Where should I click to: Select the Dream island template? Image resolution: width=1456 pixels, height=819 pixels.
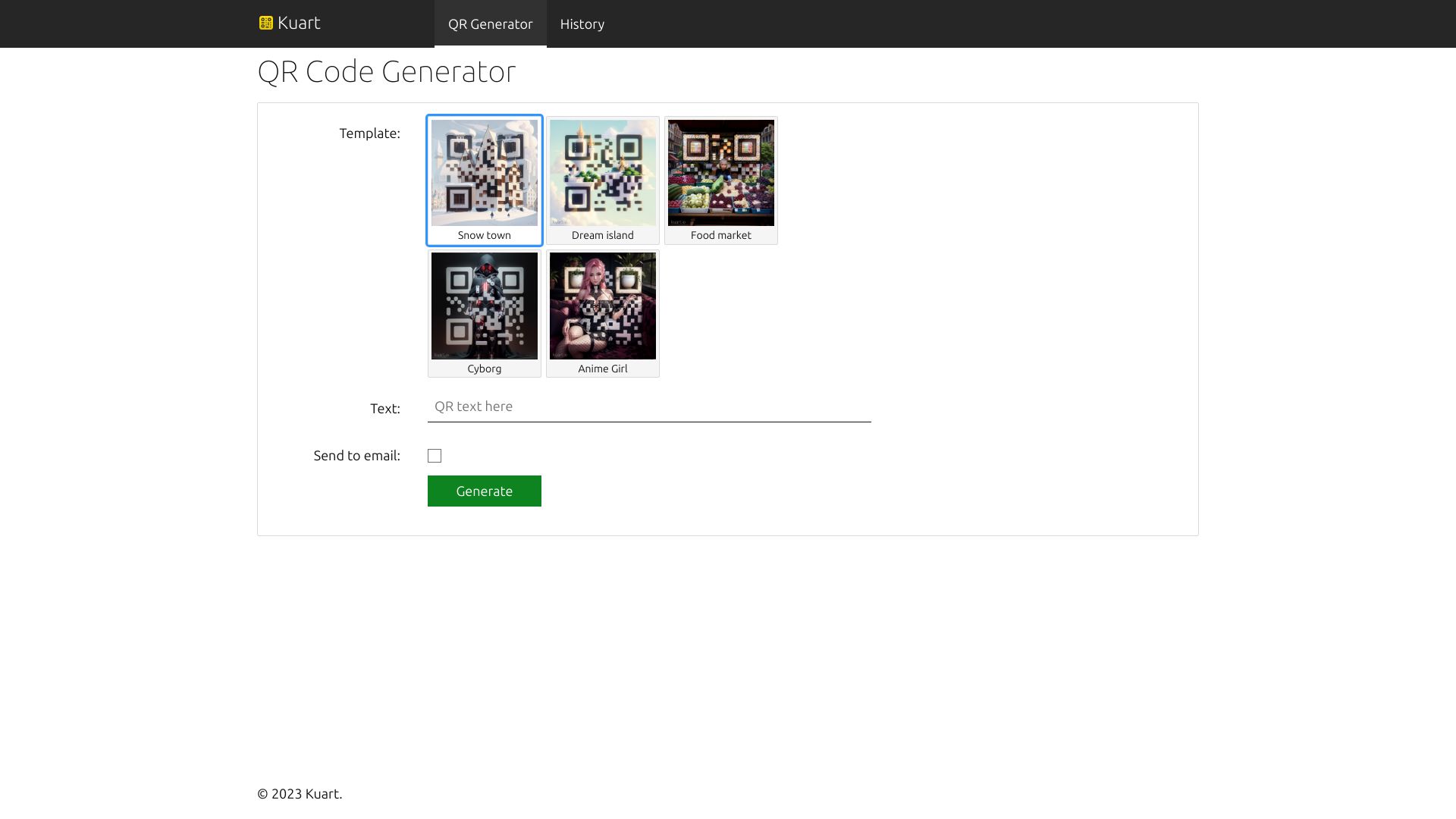602,173
